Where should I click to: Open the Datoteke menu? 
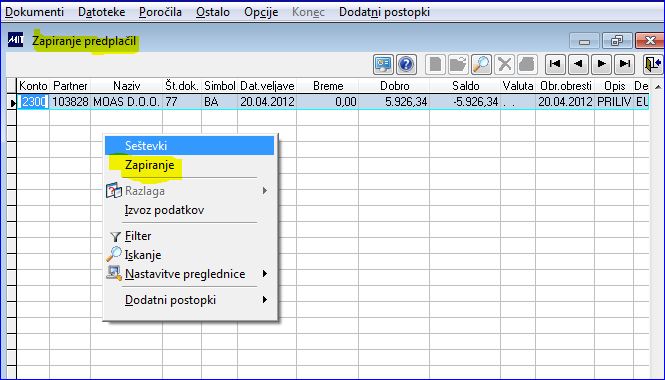point(101,12)
